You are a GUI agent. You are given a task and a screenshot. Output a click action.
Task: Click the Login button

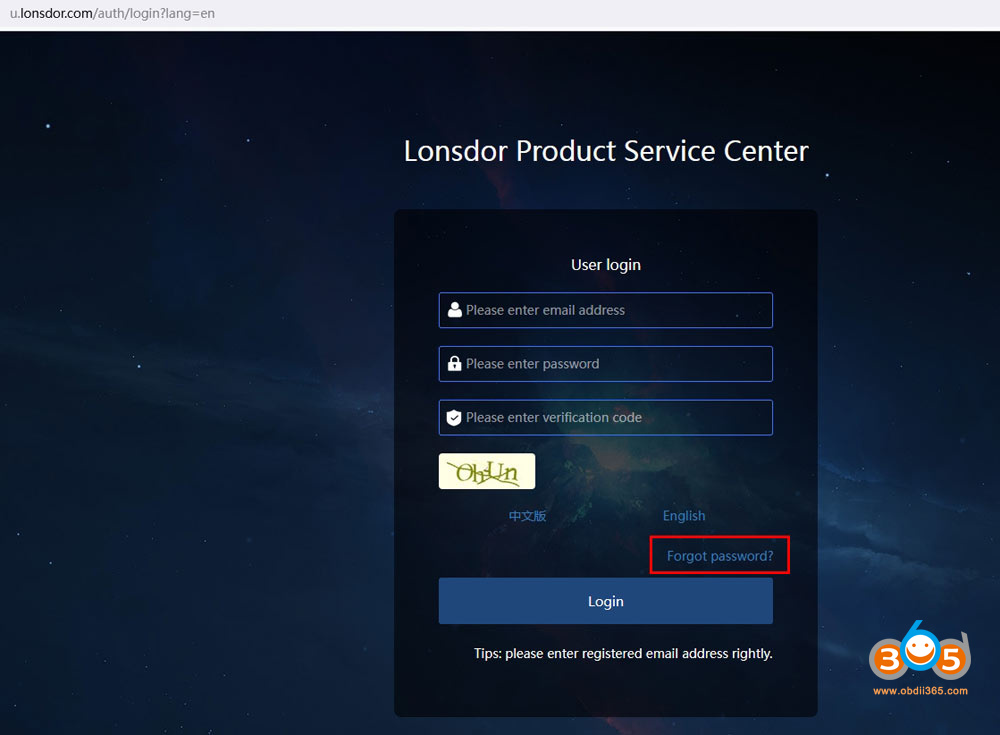605,601
